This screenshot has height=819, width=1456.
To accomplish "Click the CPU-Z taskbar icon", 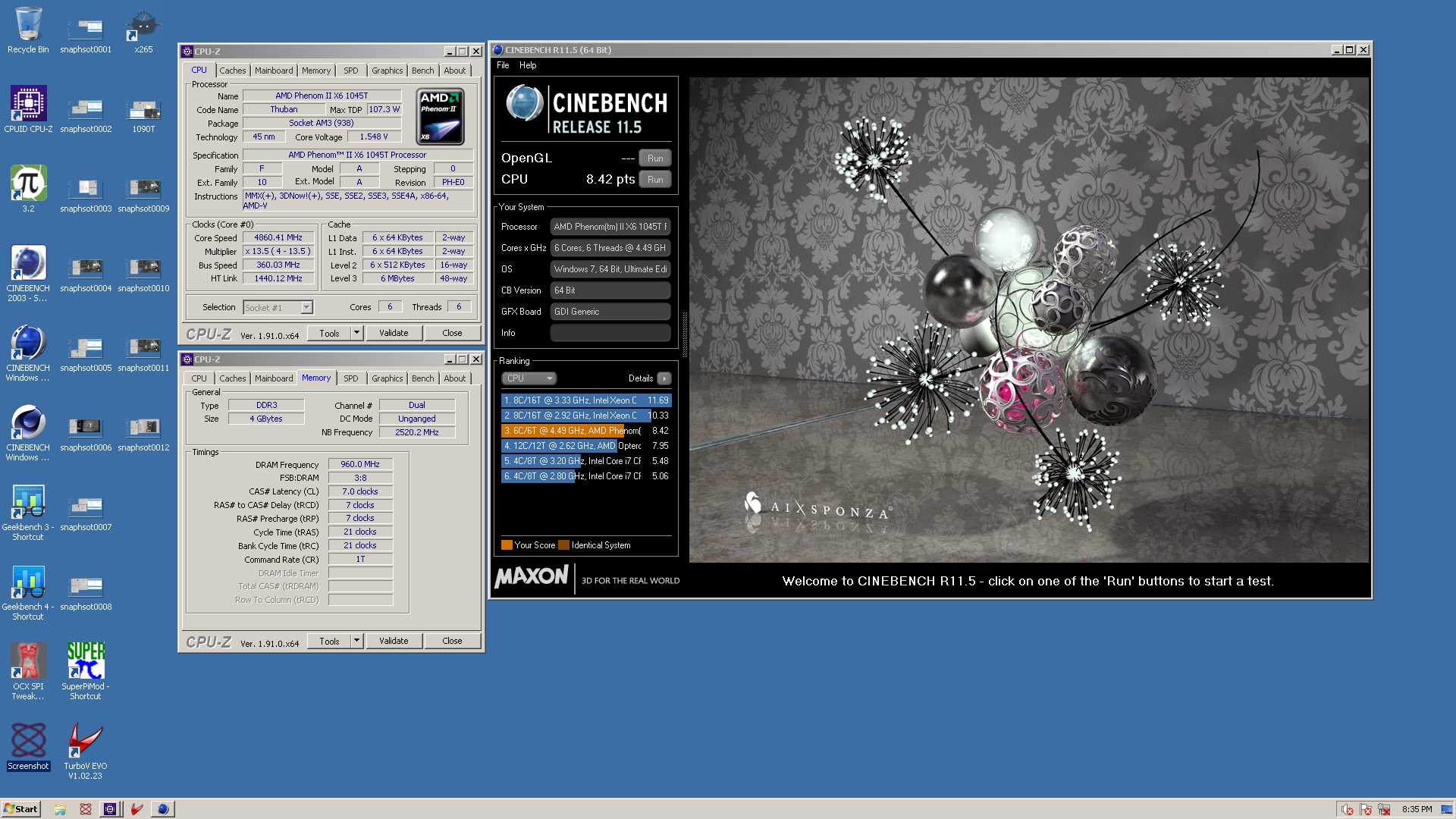I will [x=110, y=809].
